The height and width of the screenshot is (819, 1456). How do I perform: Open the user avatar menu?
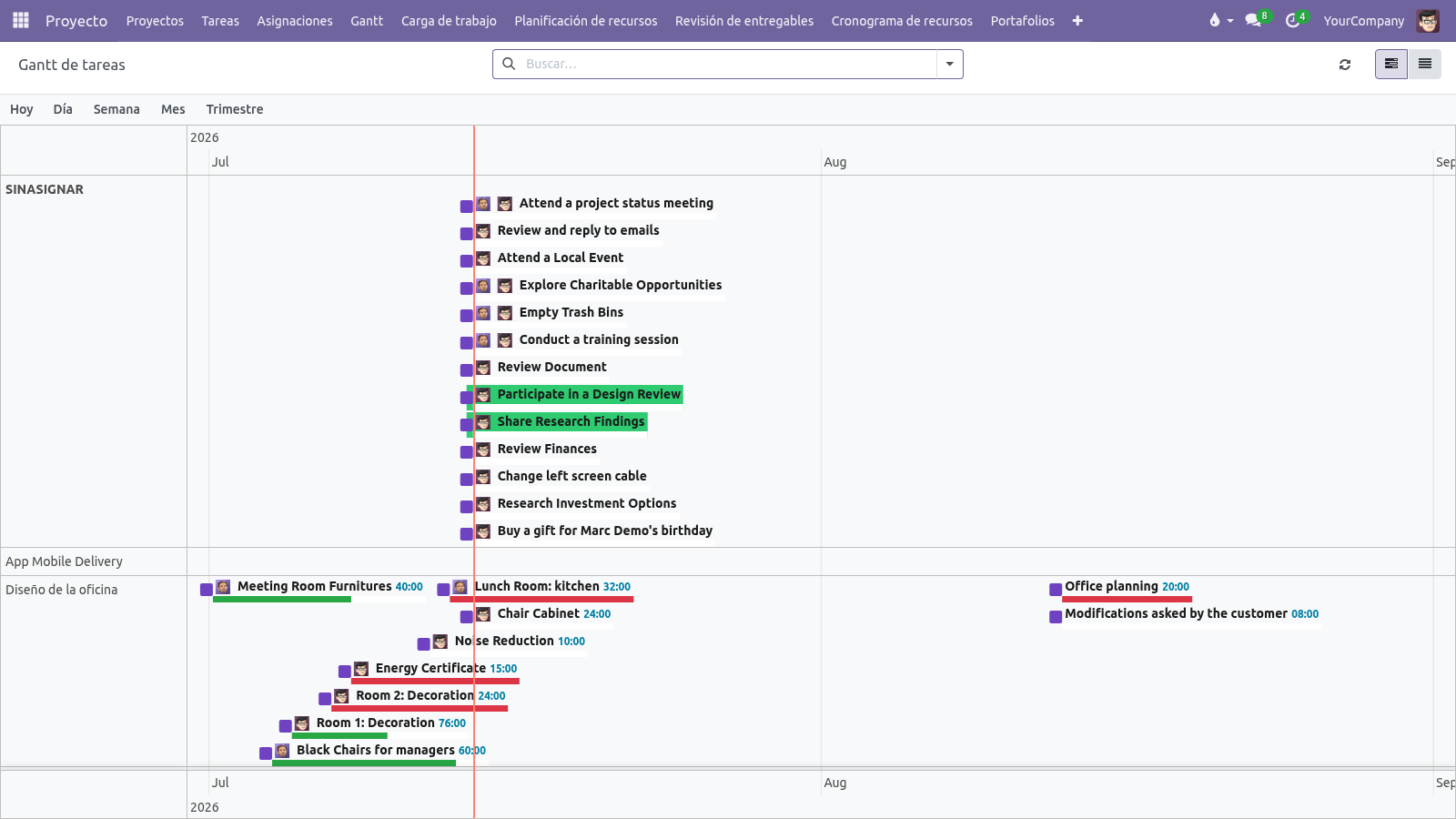coord(1428,21)
